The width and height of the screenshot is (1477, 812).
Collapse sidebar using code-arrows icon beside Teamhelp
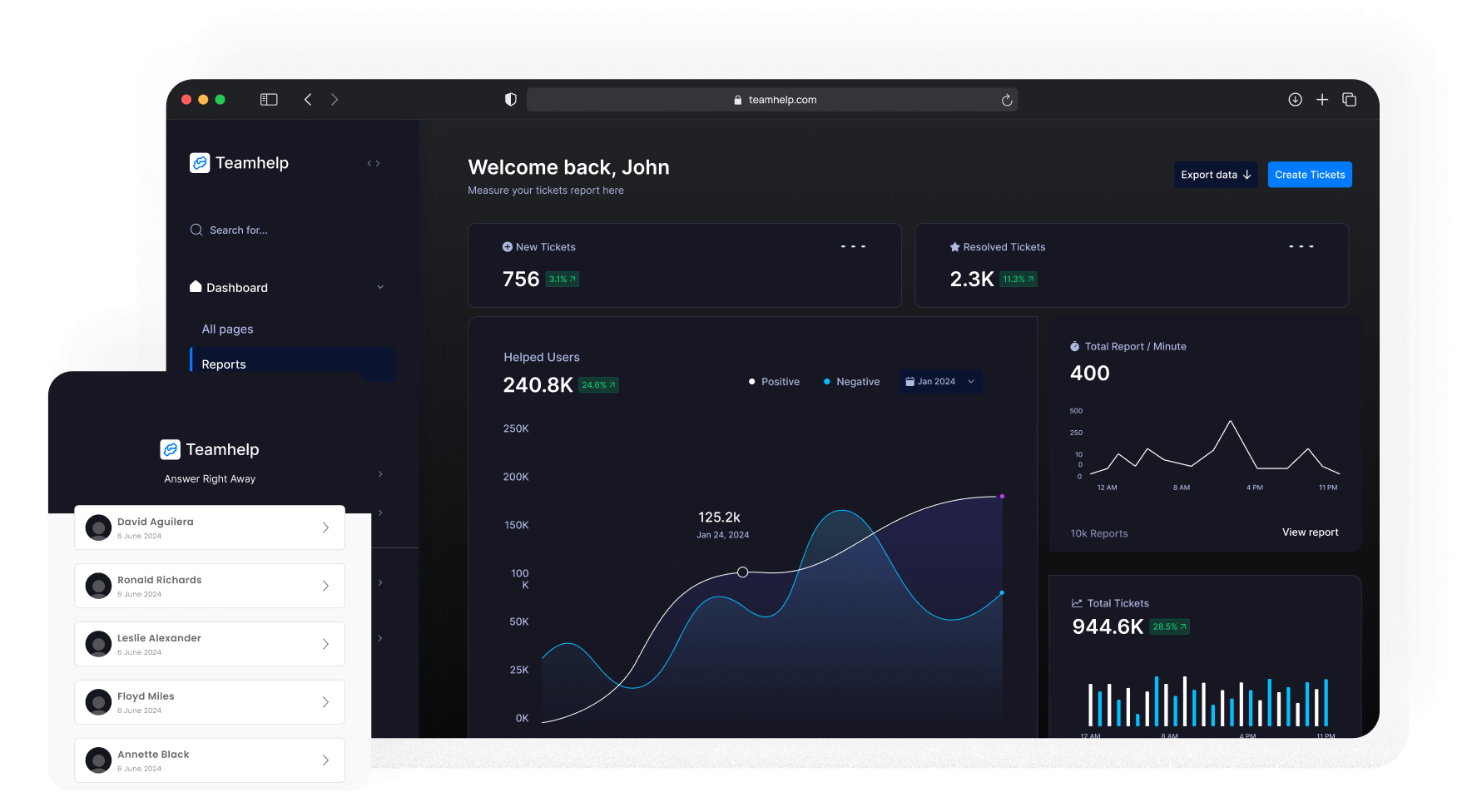click(x=374, y=164)
